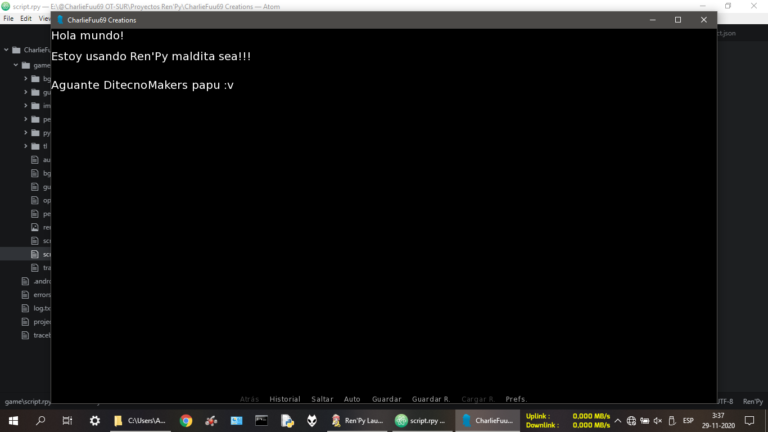
Task: Click the Windows Start button
Action: (x=13, y=421)
